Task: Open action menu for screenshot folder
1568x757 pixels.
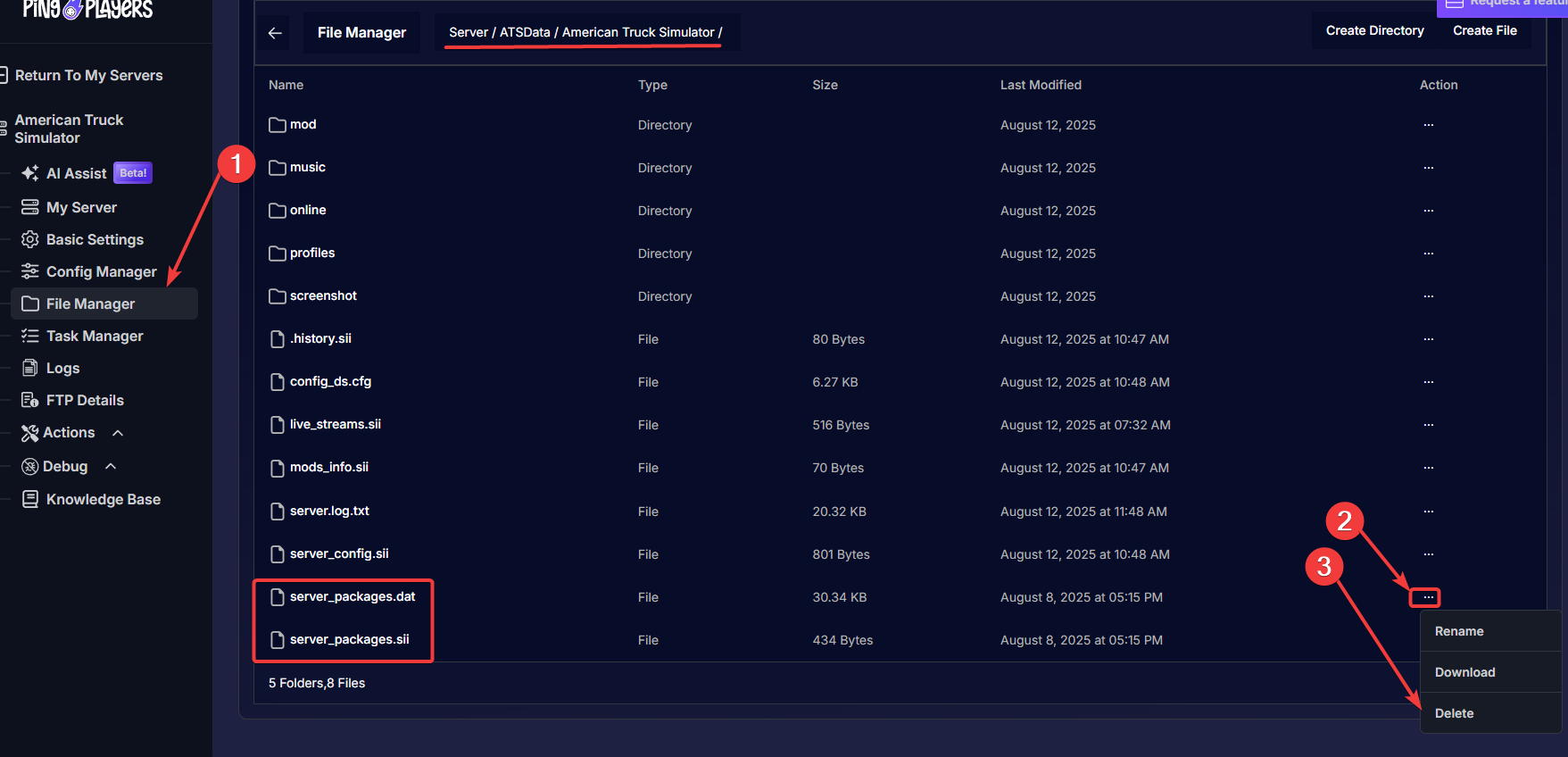Action: (1429, 296)
